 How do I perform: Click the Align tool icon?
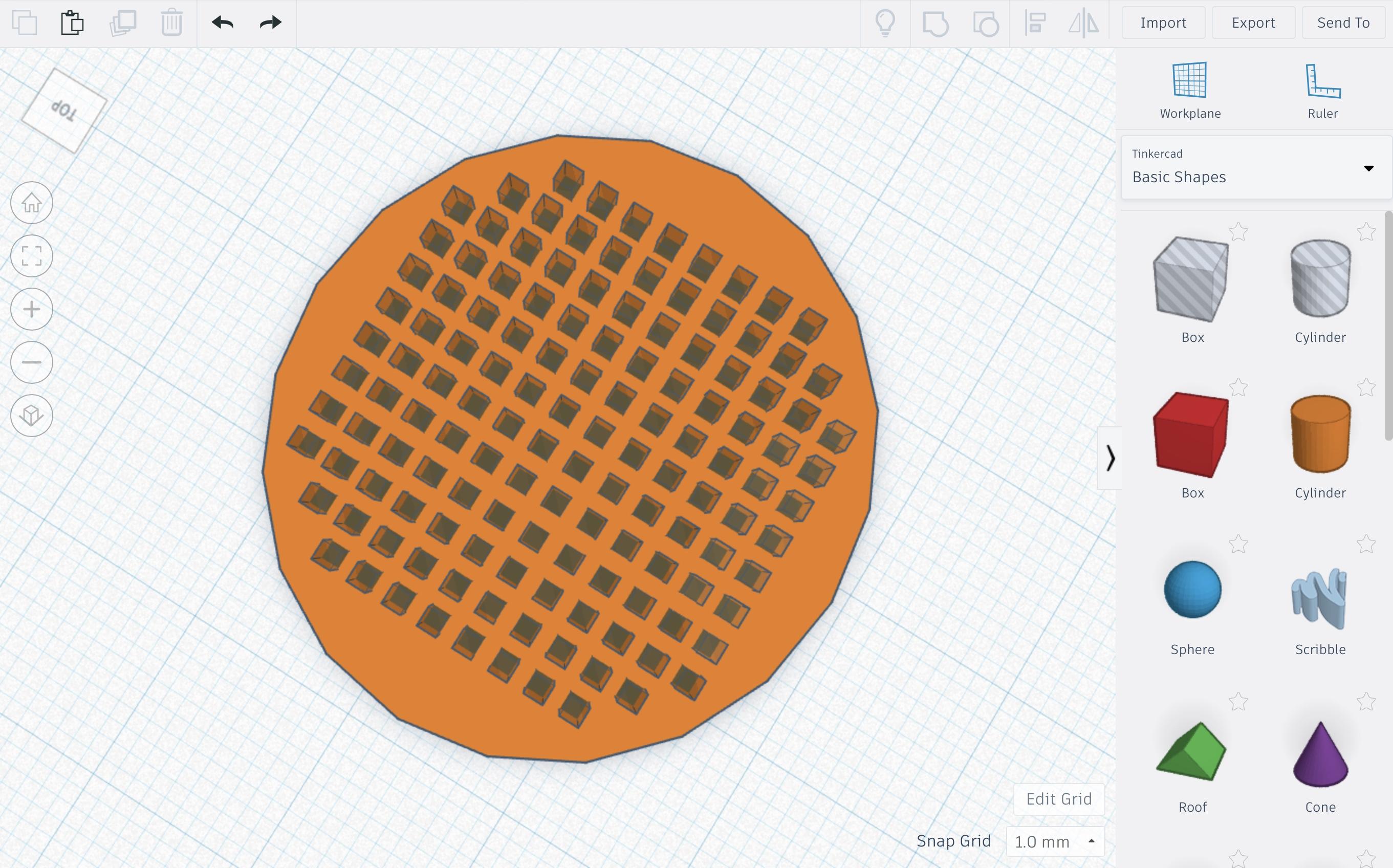point(1035,24)
